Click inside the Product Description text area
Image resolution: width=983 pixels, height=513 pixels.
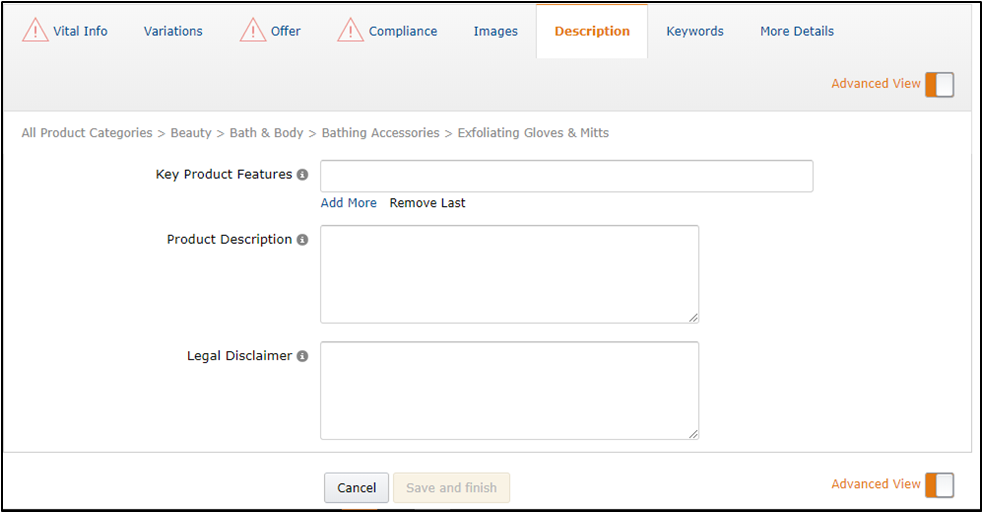(x=509, y=274)
